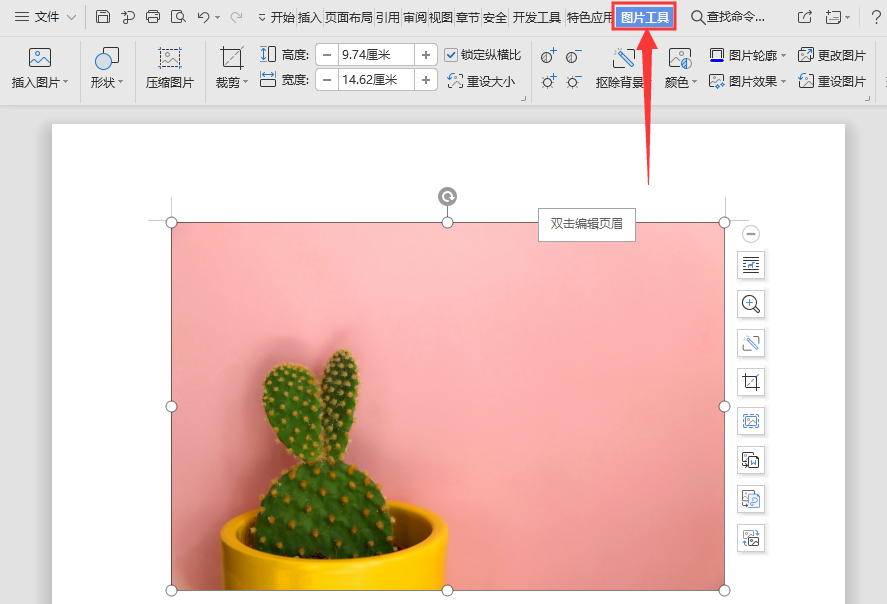The width and height of the screenshot is (887, 604).
Task: Switch to the 审阅 tab
Action: click(415, 18)
